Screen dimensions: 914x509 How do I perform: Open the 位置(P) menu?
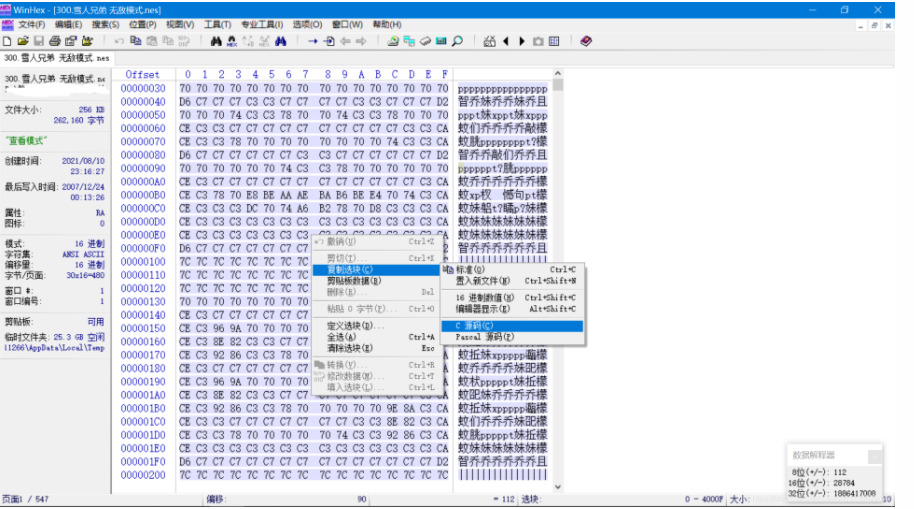pos(143,24)
